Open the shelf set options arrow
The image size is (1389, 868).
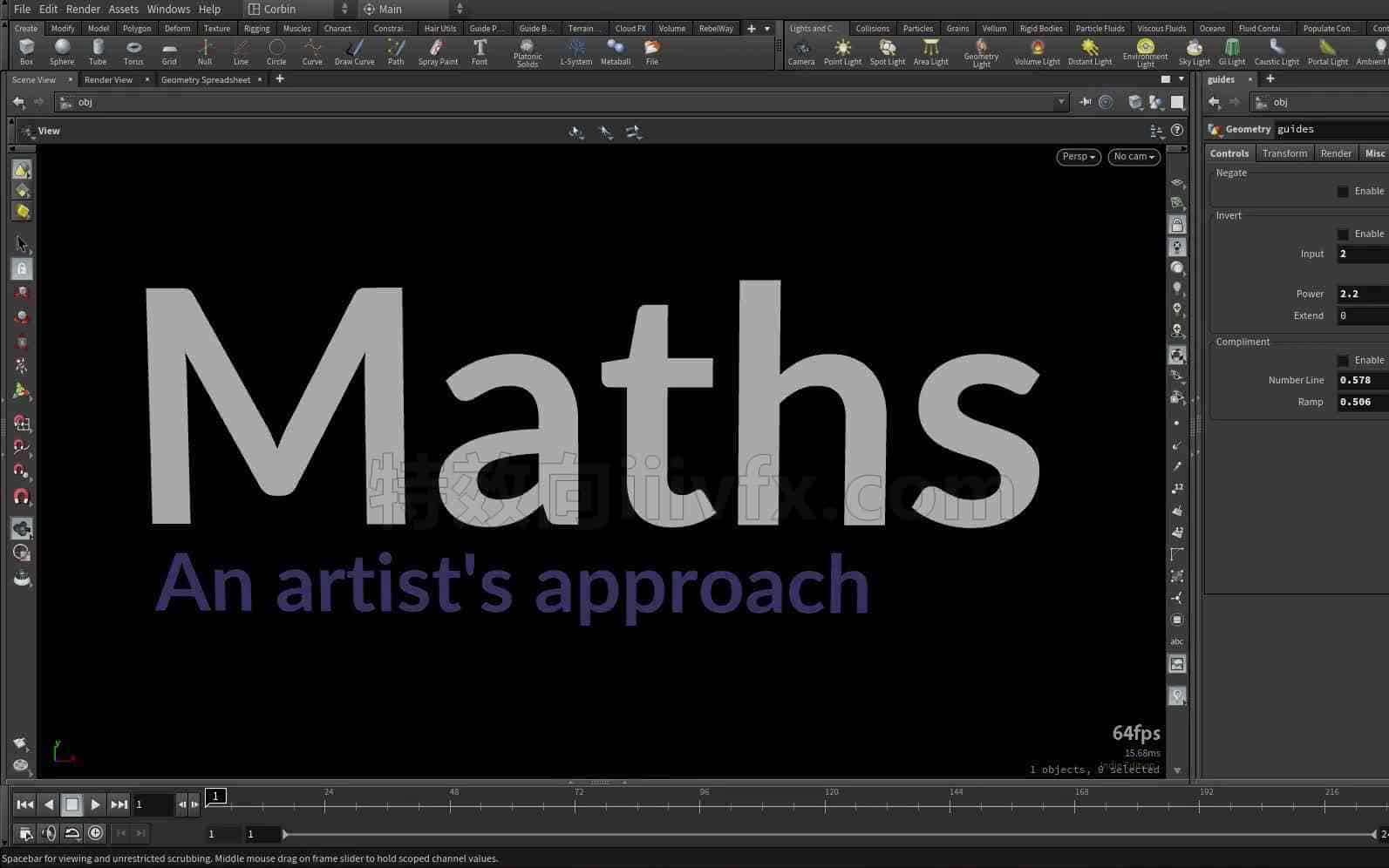[767, 29]
